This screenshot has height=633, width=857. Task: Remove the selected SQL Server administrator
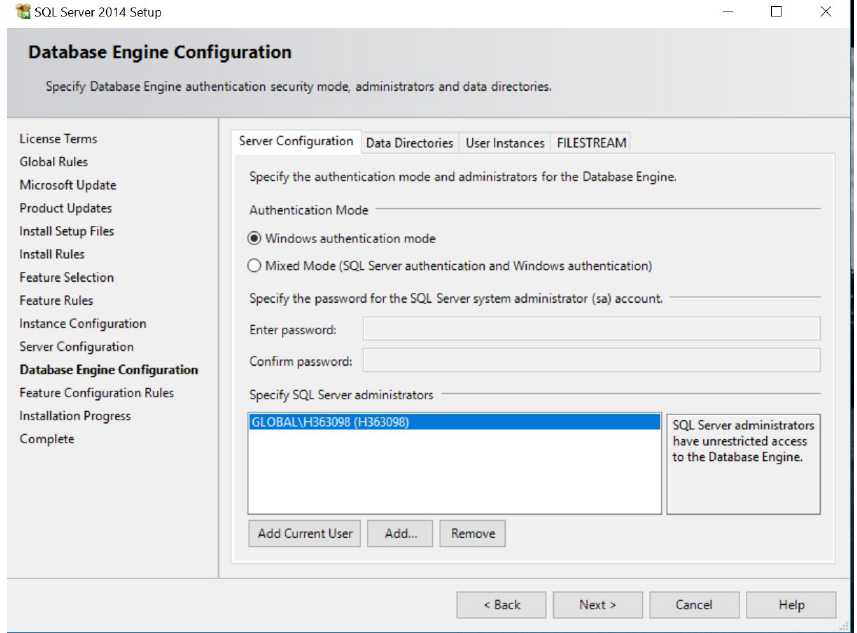pos(472,533)
